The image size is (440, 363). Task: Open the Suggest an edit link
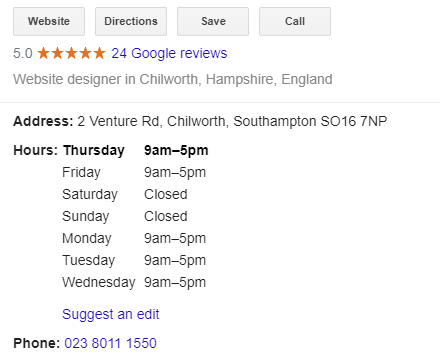(111, 314)
